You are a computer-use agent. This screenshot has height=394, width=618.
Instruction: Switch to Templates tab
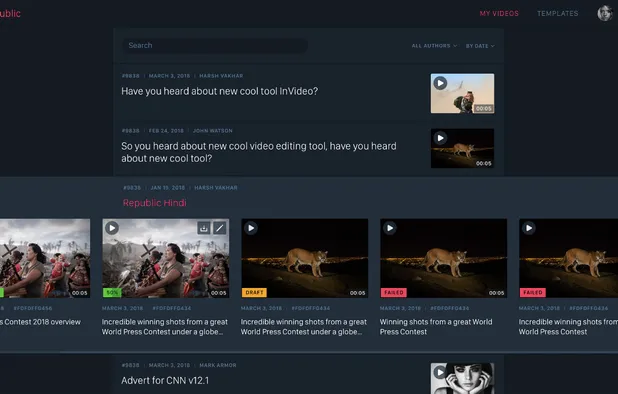[x=558, y=13]
